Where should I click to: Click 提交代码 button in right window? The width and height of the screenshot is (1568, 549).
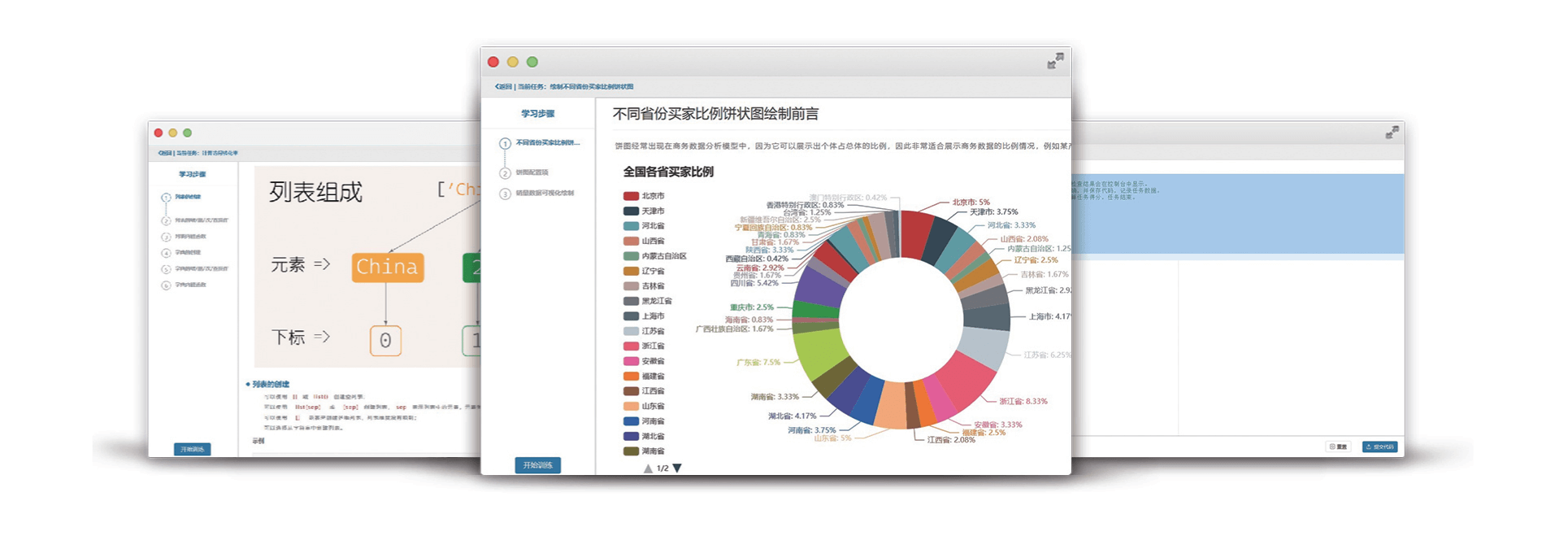click(1379, 447)
